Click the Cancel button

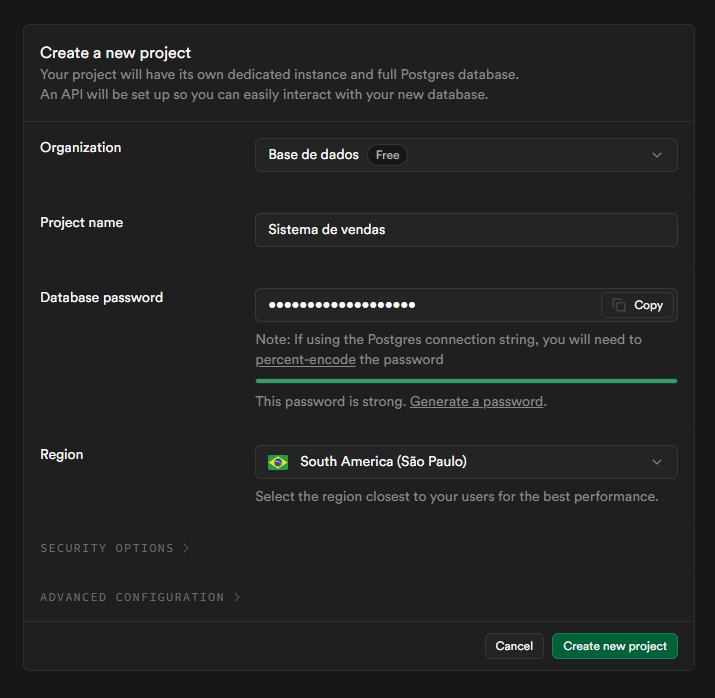(514, 646)
